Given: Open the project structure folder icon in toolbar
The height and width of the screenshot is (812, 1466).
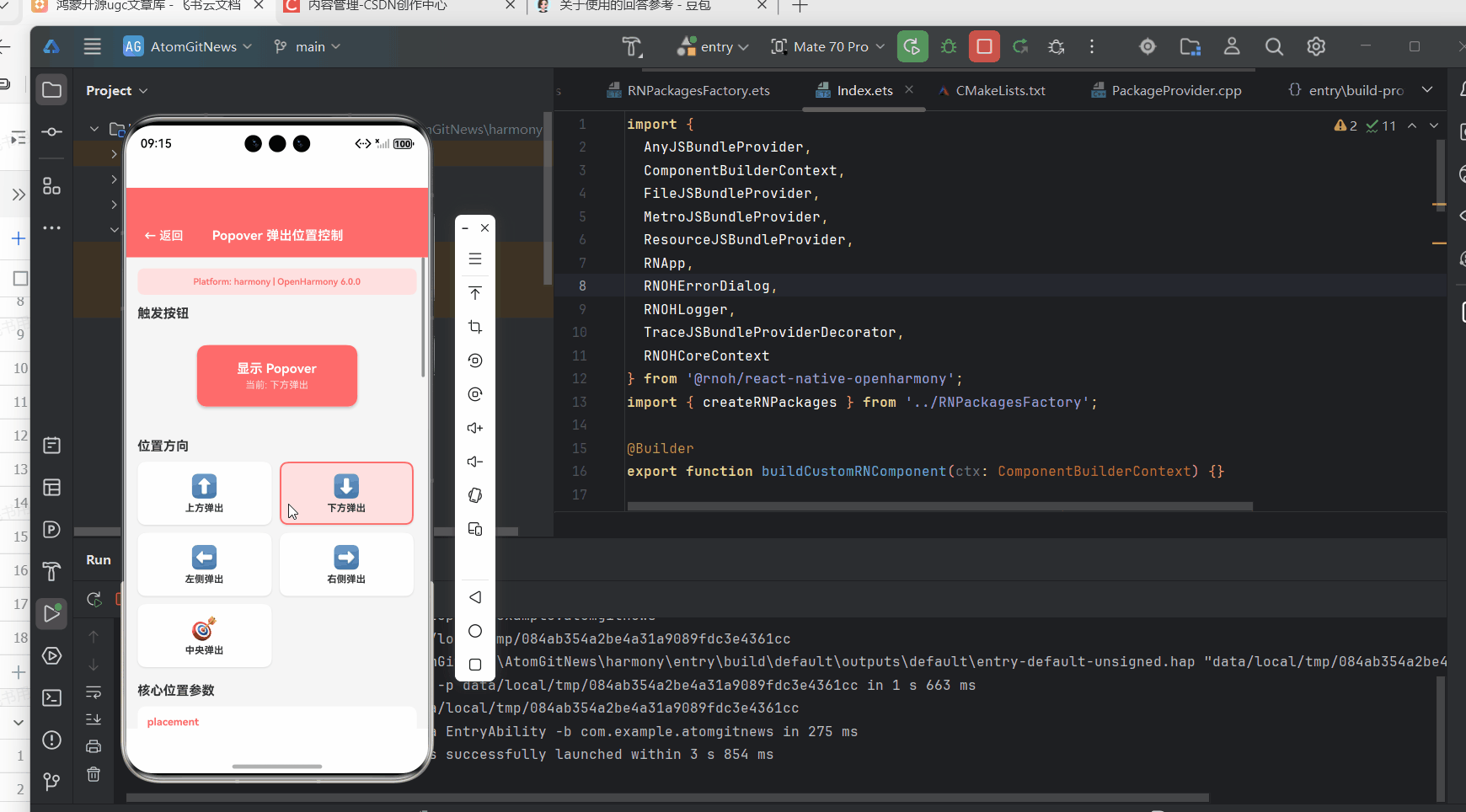Looking at the screenshot, I should [x=1190, y=46].
